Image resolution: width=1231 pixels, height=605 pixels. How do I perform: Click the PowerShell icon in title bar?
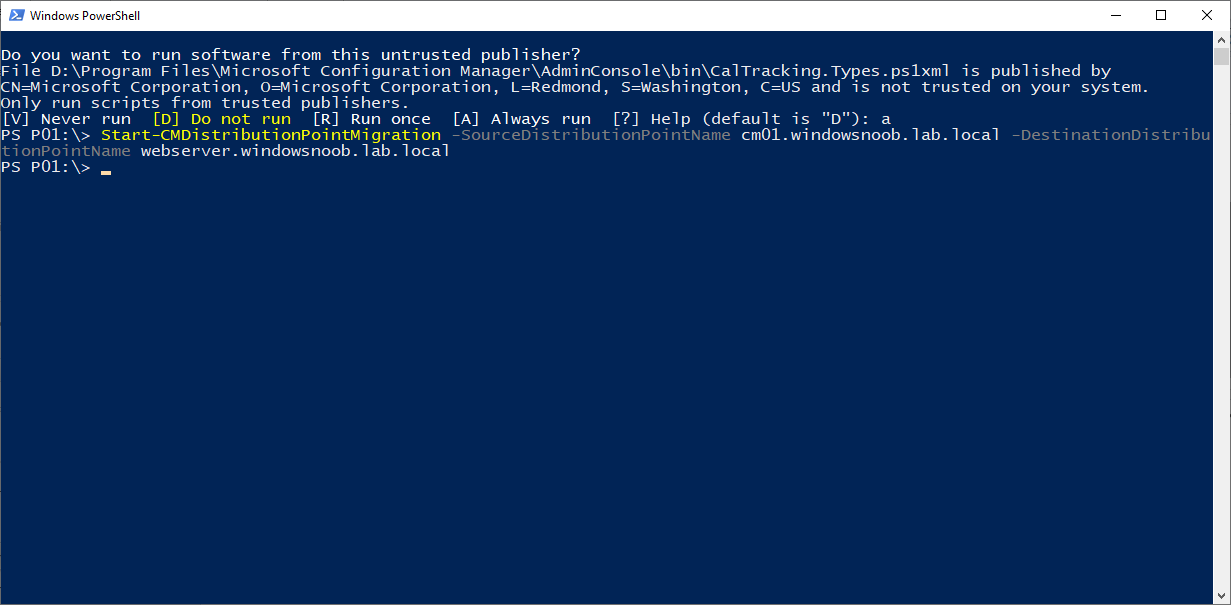15,15
